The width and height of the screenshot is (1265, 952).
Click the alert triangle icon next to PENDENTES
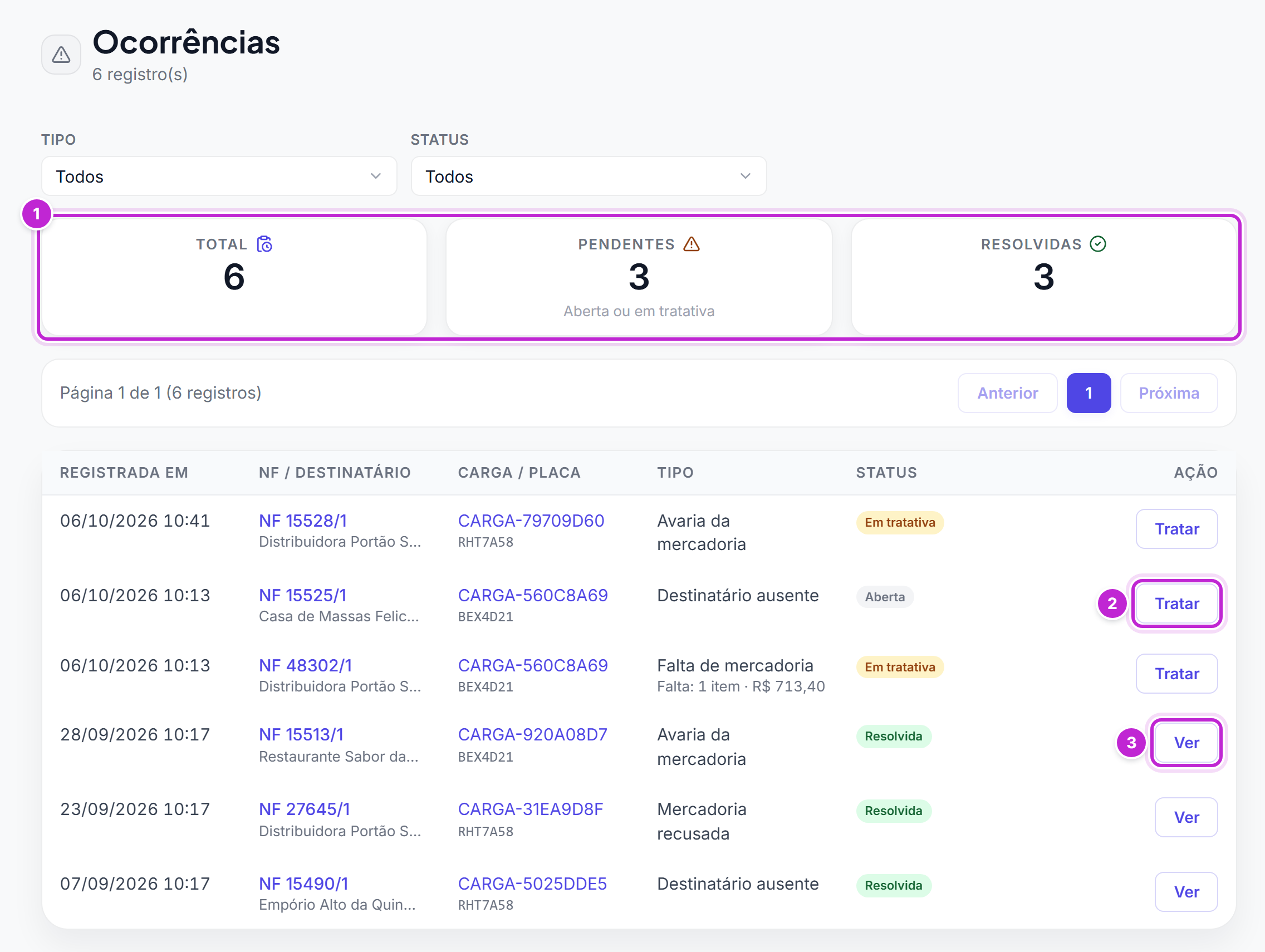coord(692,244)
